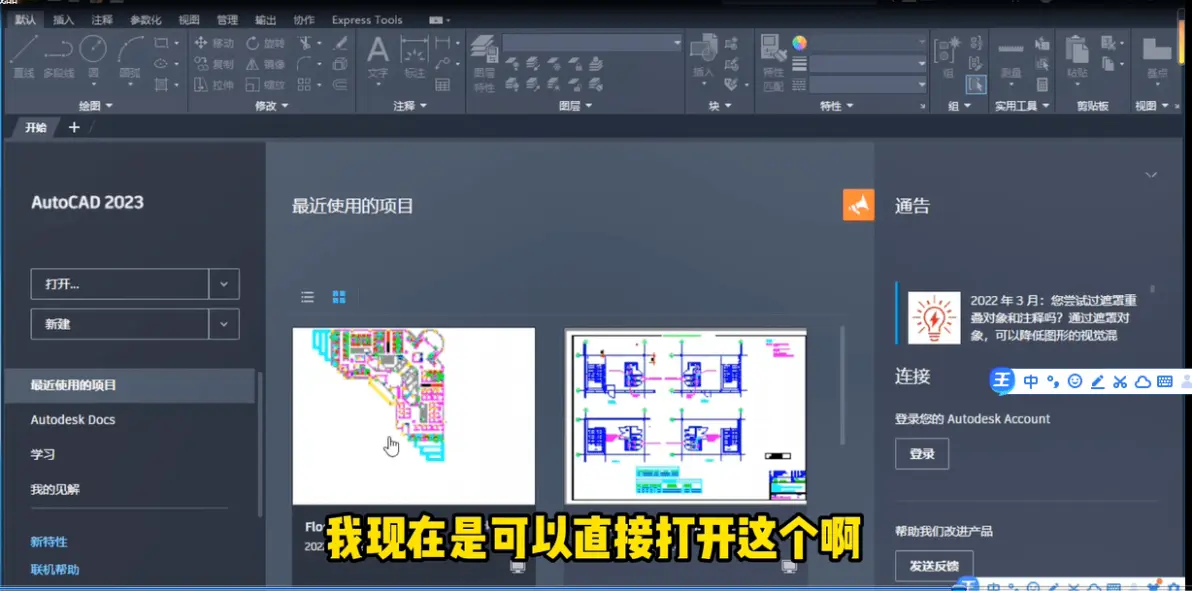The image size is (1192, 591).
Task: Click the calculator icon in Utilities panel
Action: 1042,84
